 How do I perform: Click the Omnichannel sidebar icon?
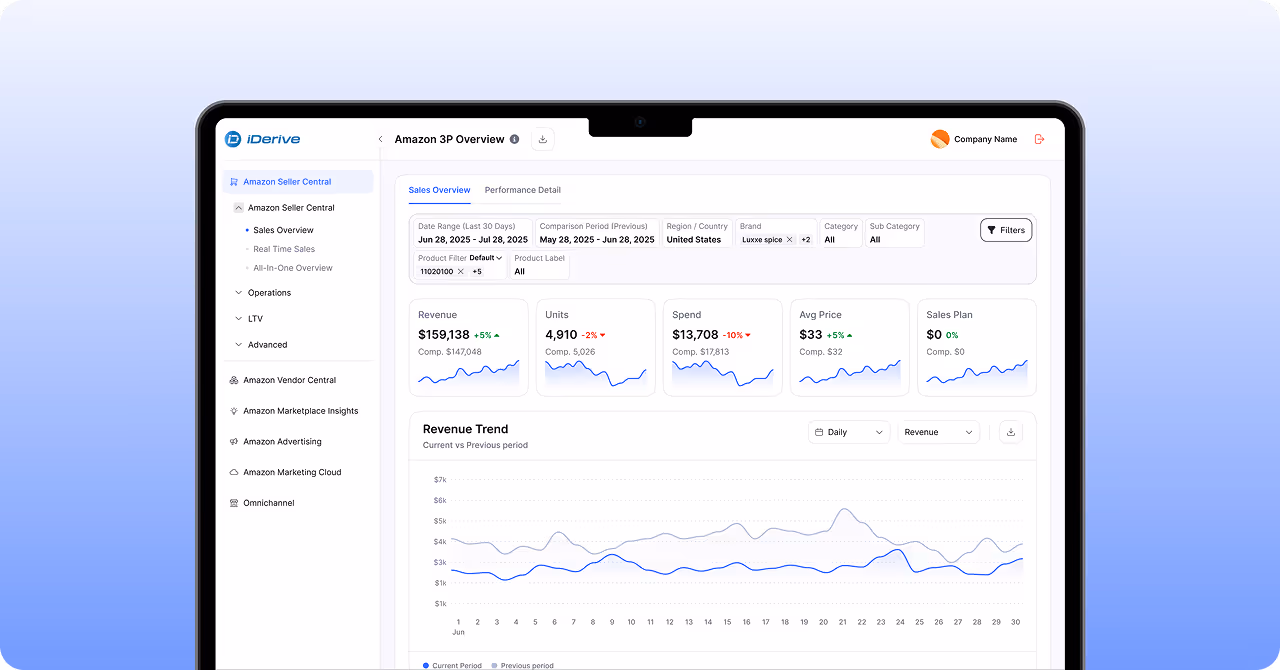[233, 503]
